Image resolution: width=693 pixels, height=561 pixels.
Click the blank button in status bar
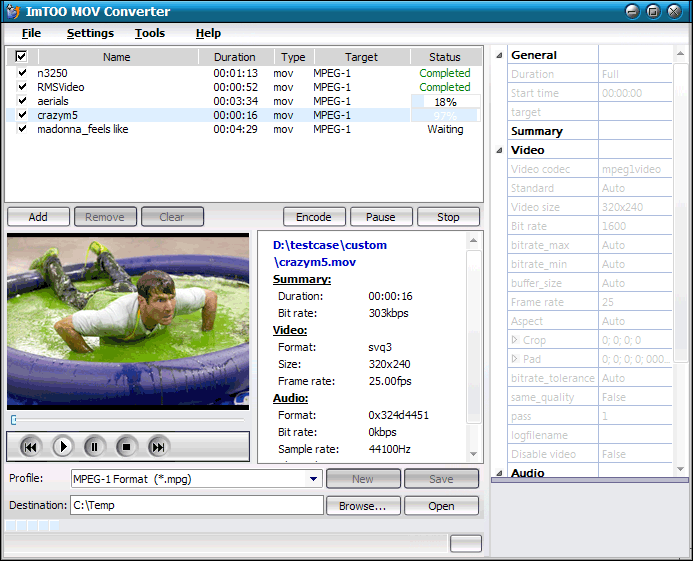466,544
